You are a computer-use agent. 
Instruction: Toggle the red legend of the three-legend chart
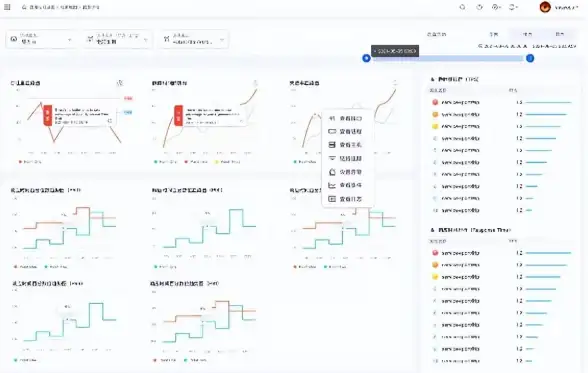196,162
